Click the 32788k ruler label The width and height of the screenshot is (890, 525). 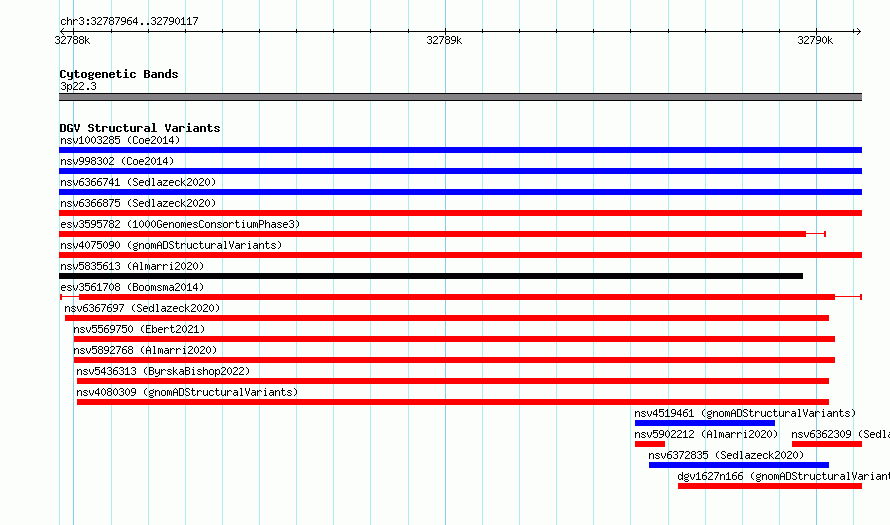tap(72, 40)
